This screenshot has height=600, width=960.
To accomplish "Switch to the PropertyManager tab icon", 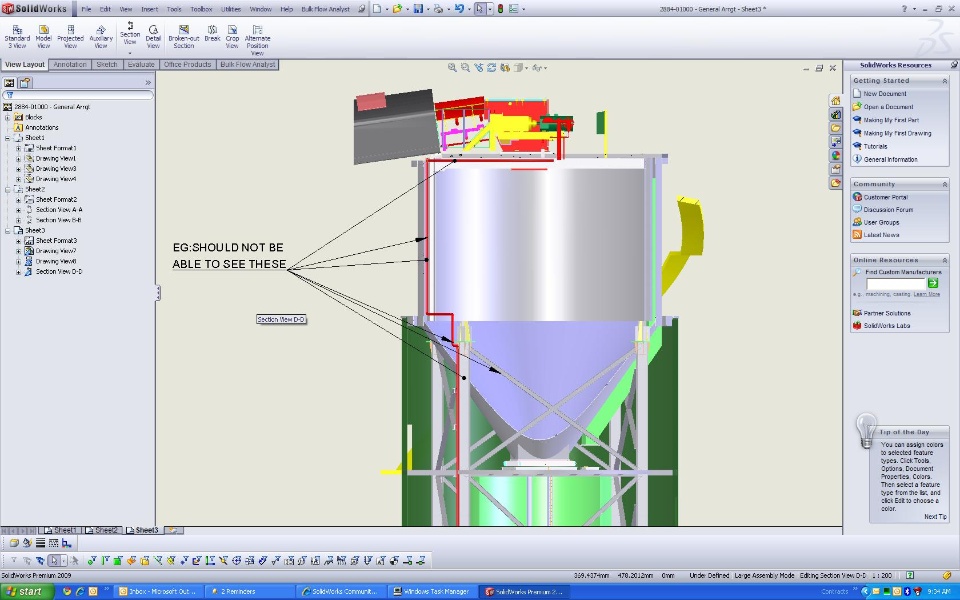I will point(24,83).
